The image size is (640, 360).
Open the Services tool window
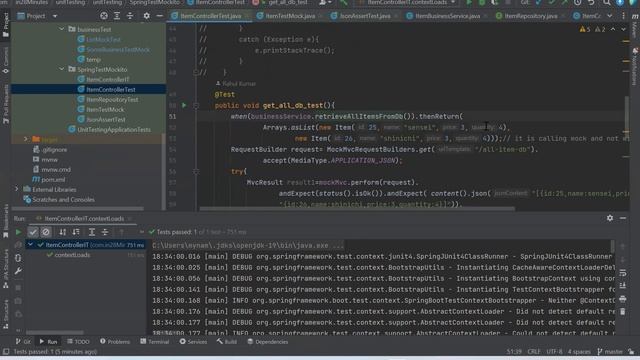[x=193, y=341]
